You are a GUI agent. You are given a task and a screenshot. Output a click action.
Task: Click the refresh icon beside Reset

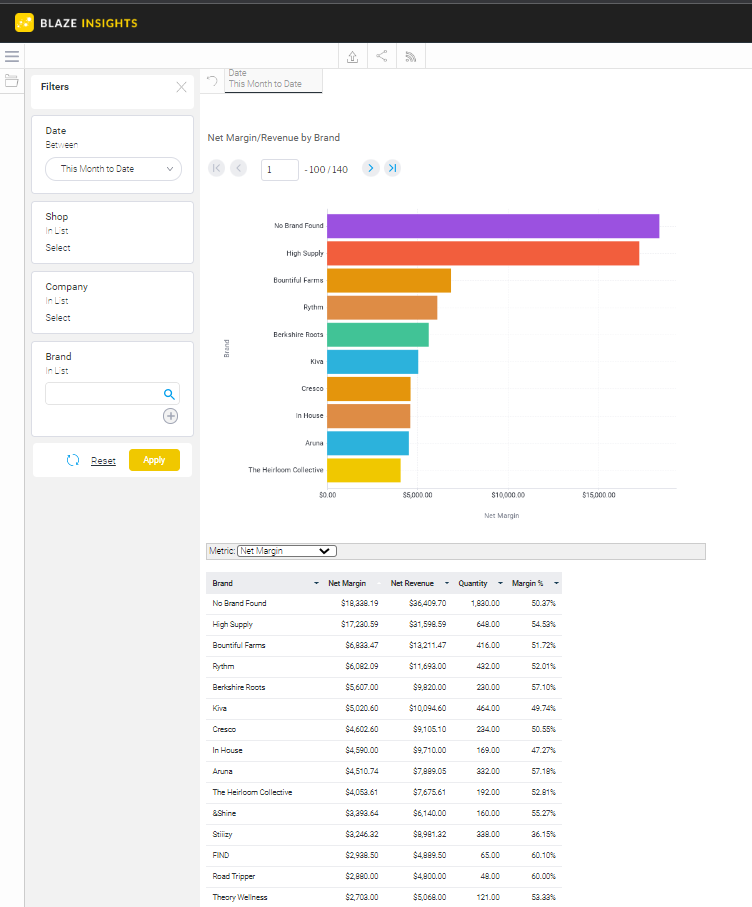click(73, 460)
